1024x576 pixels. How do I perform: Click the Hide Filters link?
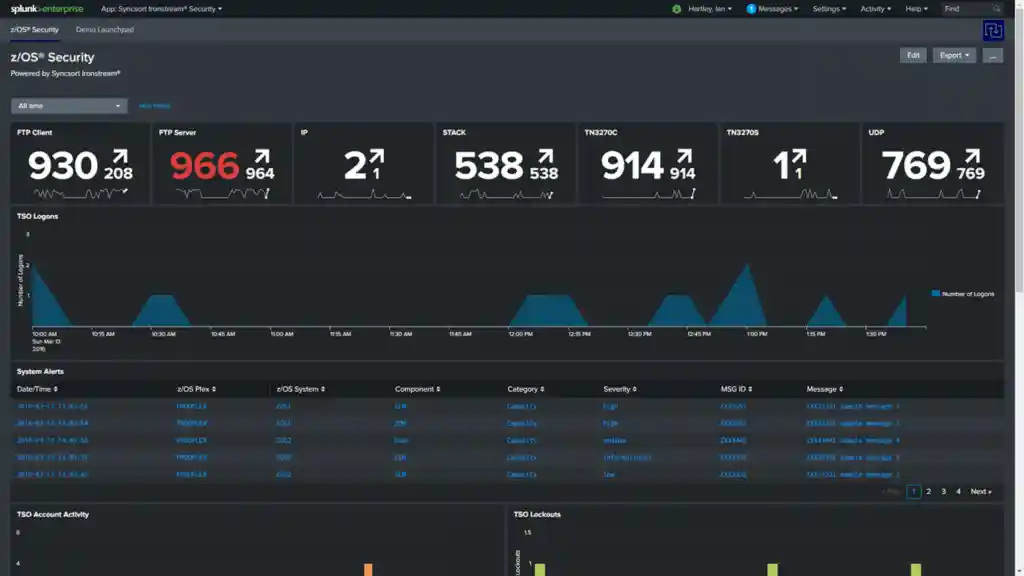click(x=154, y=106)
